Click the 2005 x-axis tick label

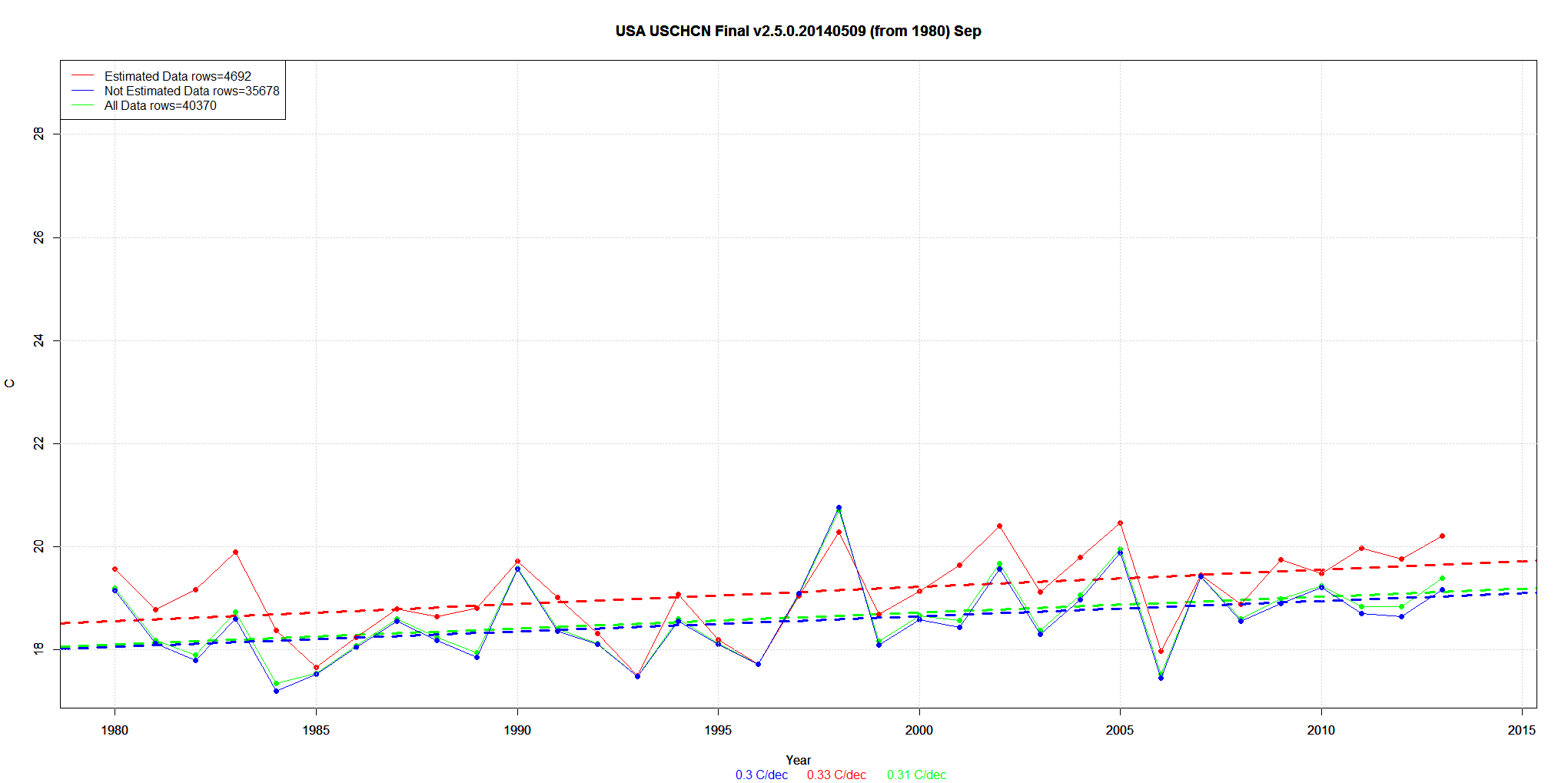1119,730
